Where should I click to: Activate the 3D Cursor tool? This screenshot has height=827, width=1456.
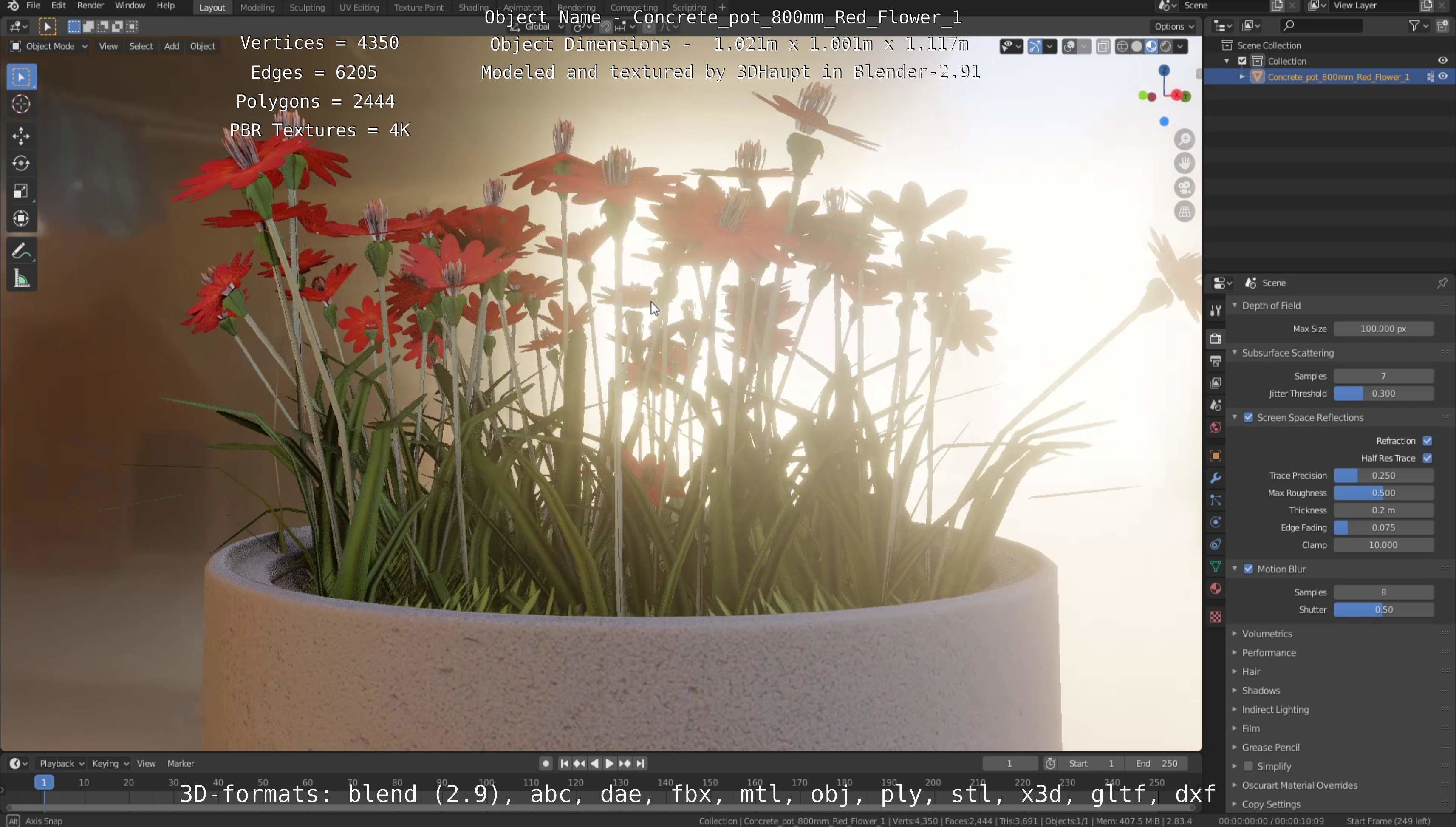tap(21, 104)
